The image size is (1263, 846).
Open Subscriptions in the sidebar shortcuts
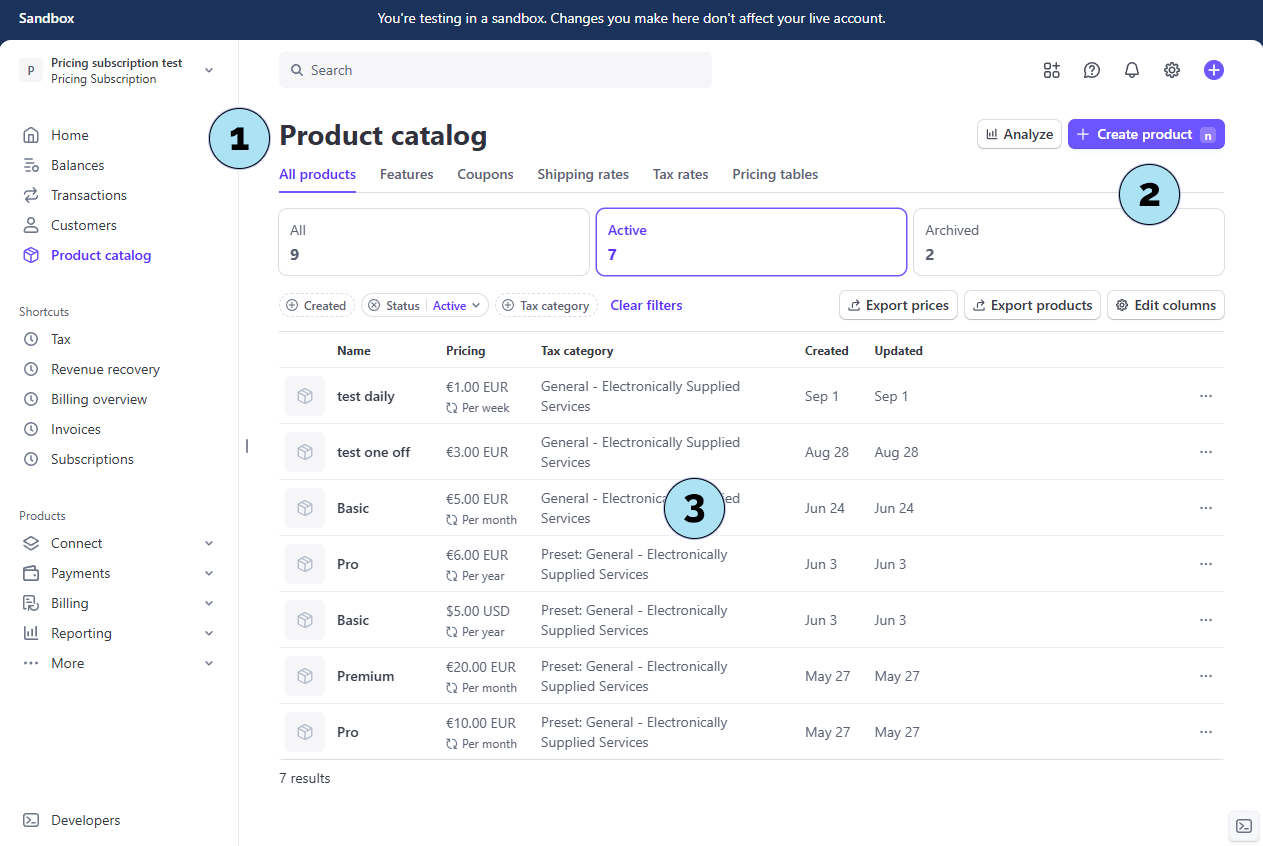point(92,459)
